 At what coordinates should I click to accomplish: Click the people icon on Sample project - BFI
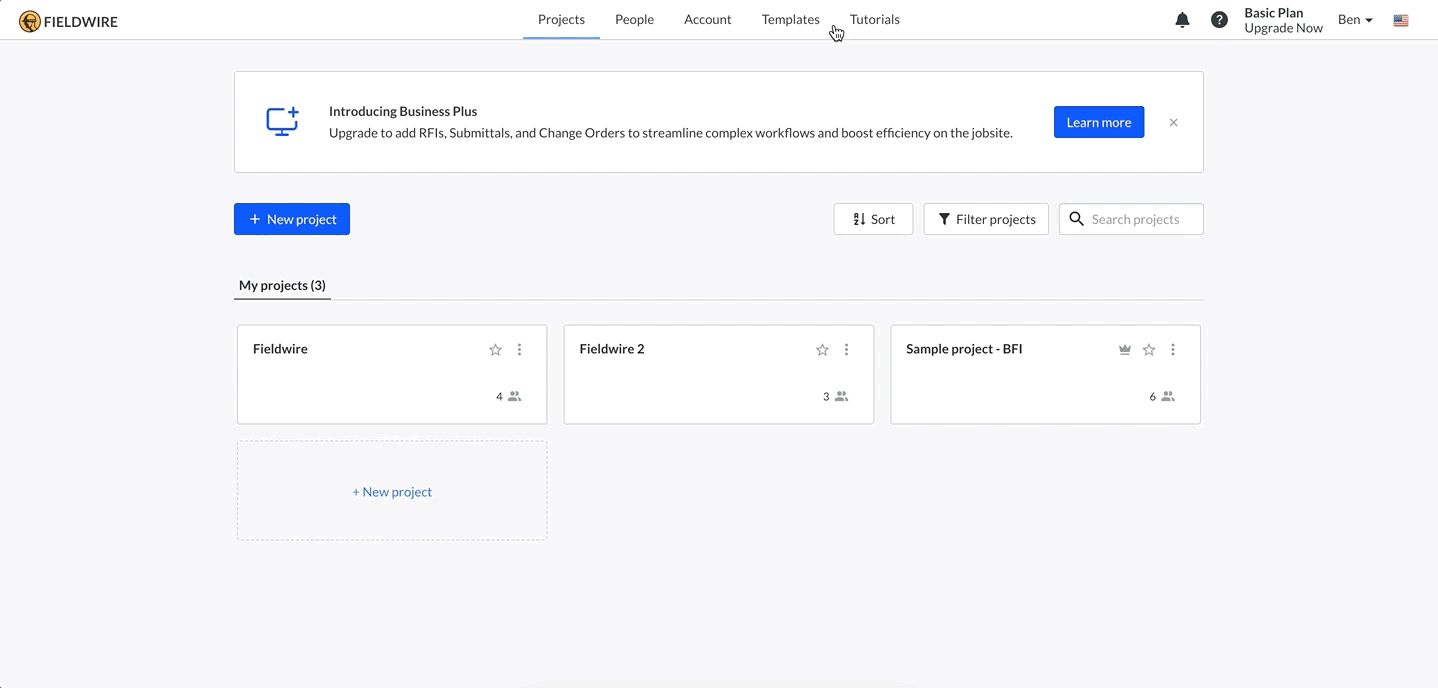(1168, 397)
